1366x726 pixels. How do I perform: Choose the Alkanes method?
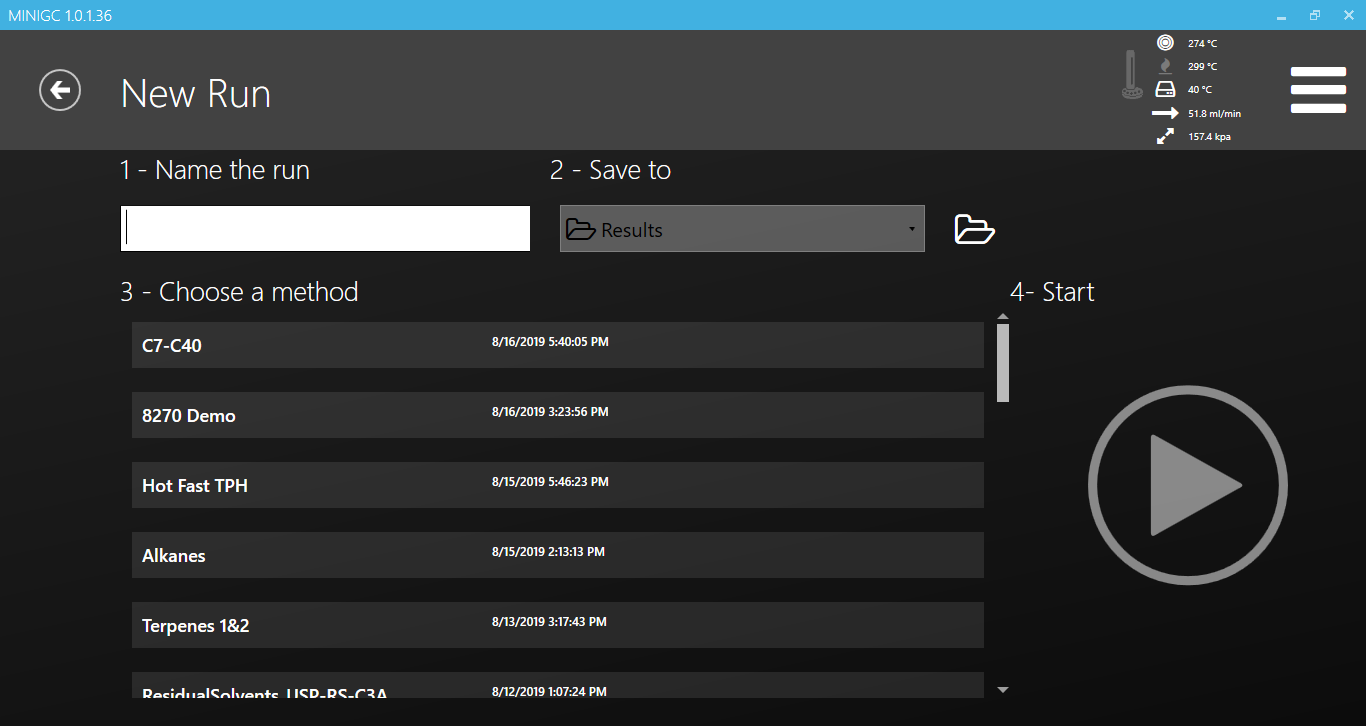pyautogui.click(x=557, y=555)
